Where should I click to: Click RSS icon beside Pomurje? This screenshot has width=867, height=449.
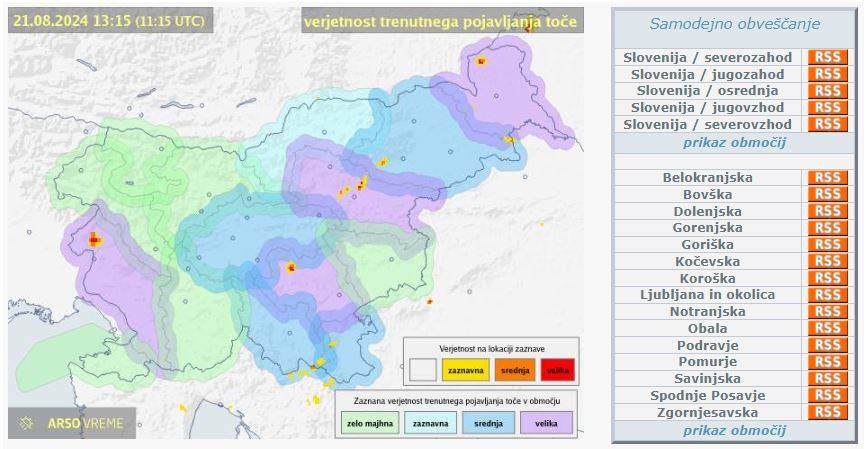pyautogui.click(x=827, y=362)
